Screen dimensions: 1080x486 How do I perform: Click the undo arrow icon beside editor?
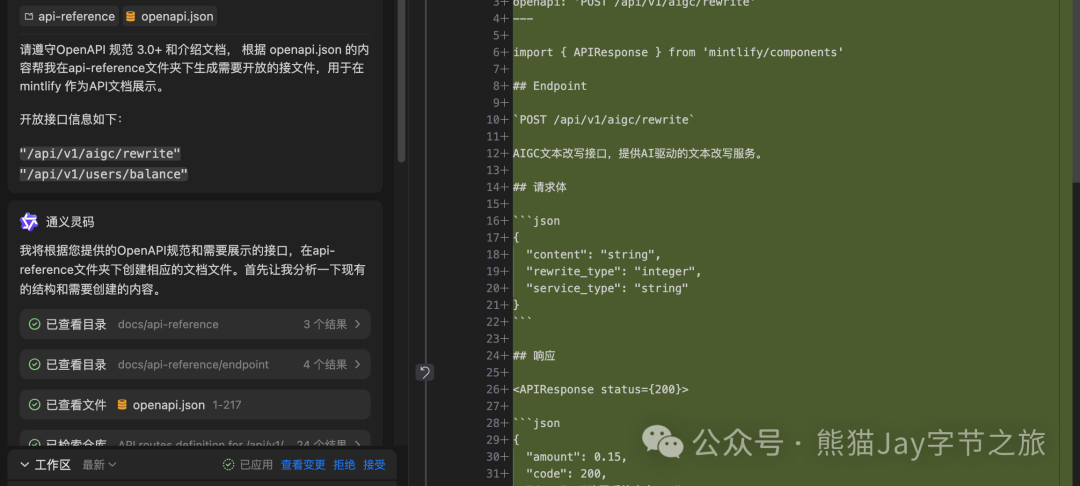click(425, 373)
